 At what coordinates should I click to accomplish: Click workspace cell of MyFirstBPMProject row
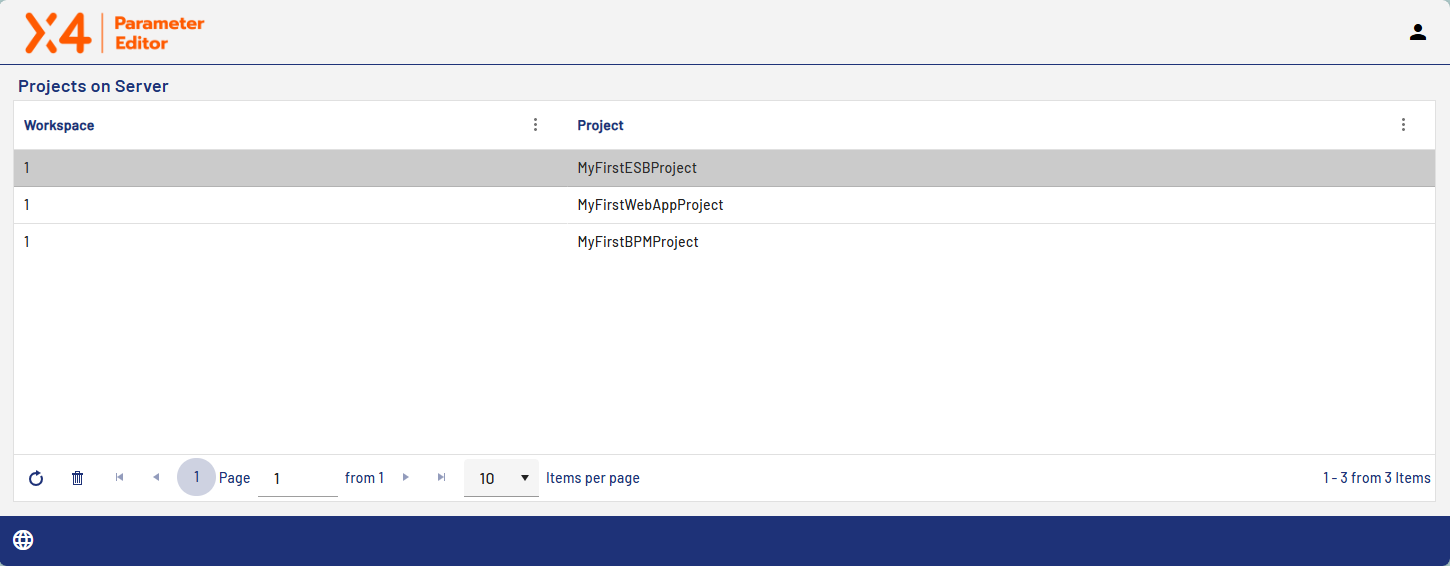[27, 242]
